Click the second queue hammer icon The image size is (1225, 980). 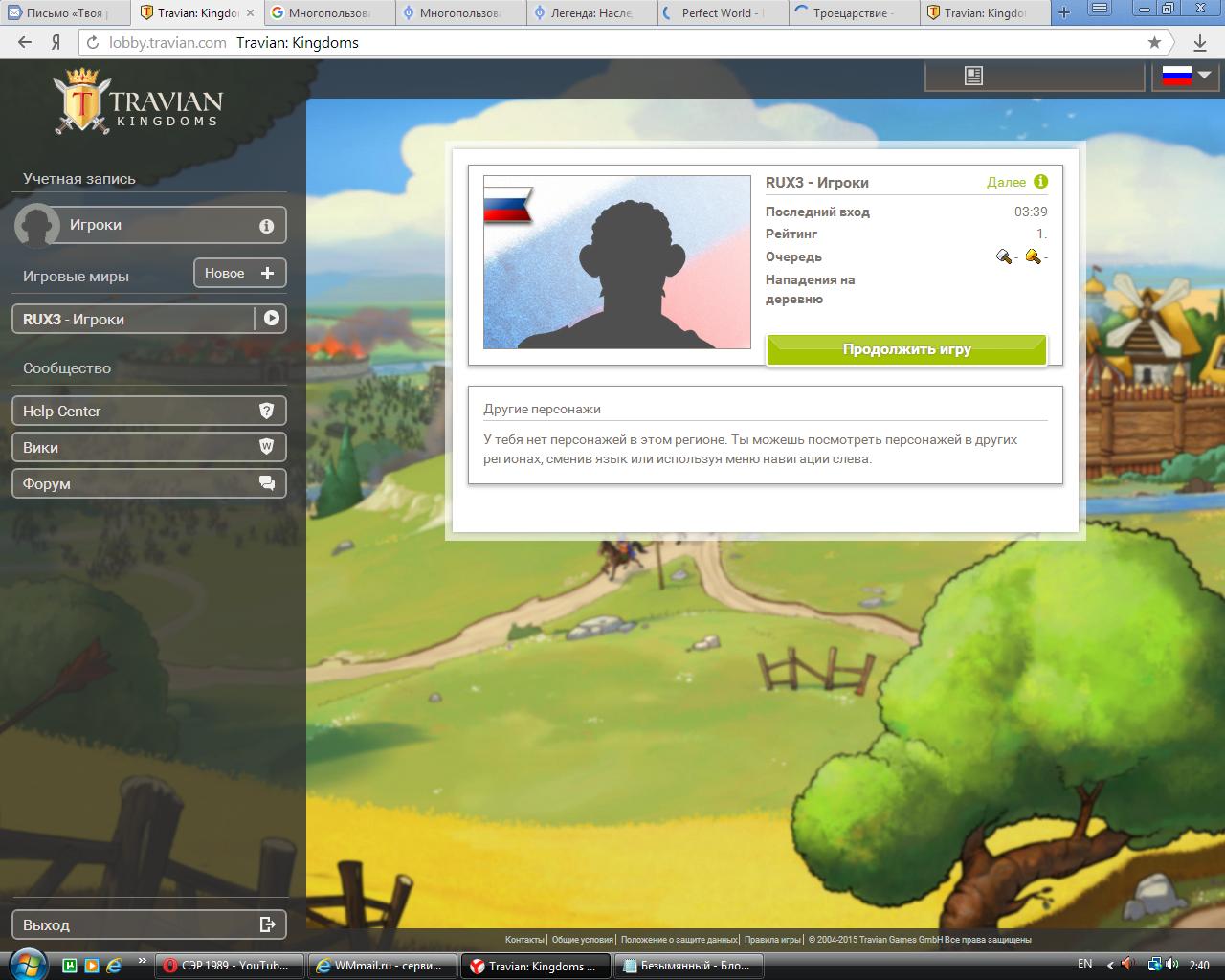(1033, 256)
